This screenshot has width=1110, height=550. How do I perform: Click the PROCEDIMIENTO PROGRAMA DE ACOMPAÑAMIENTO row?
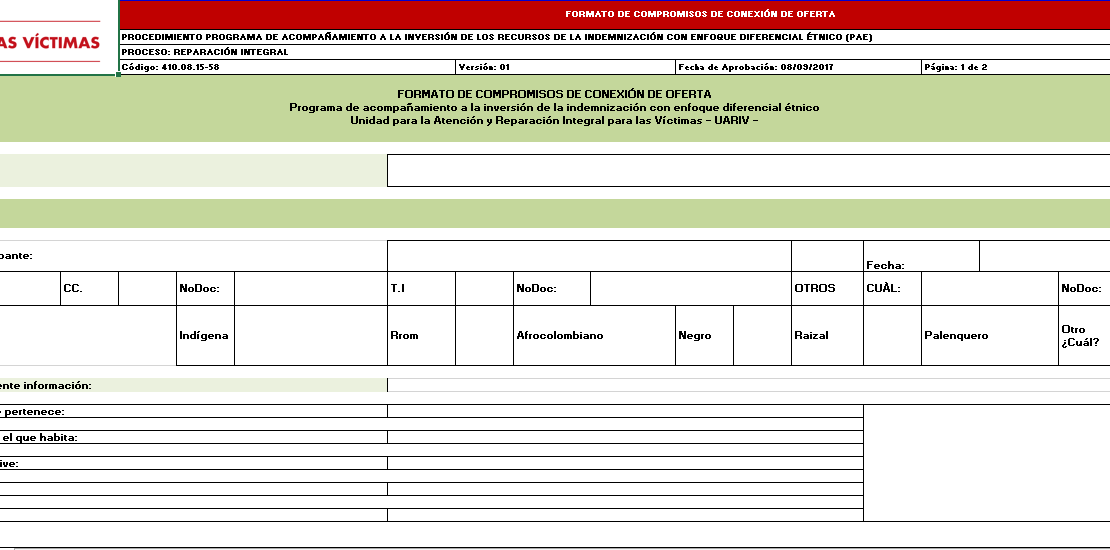(614, 37)
